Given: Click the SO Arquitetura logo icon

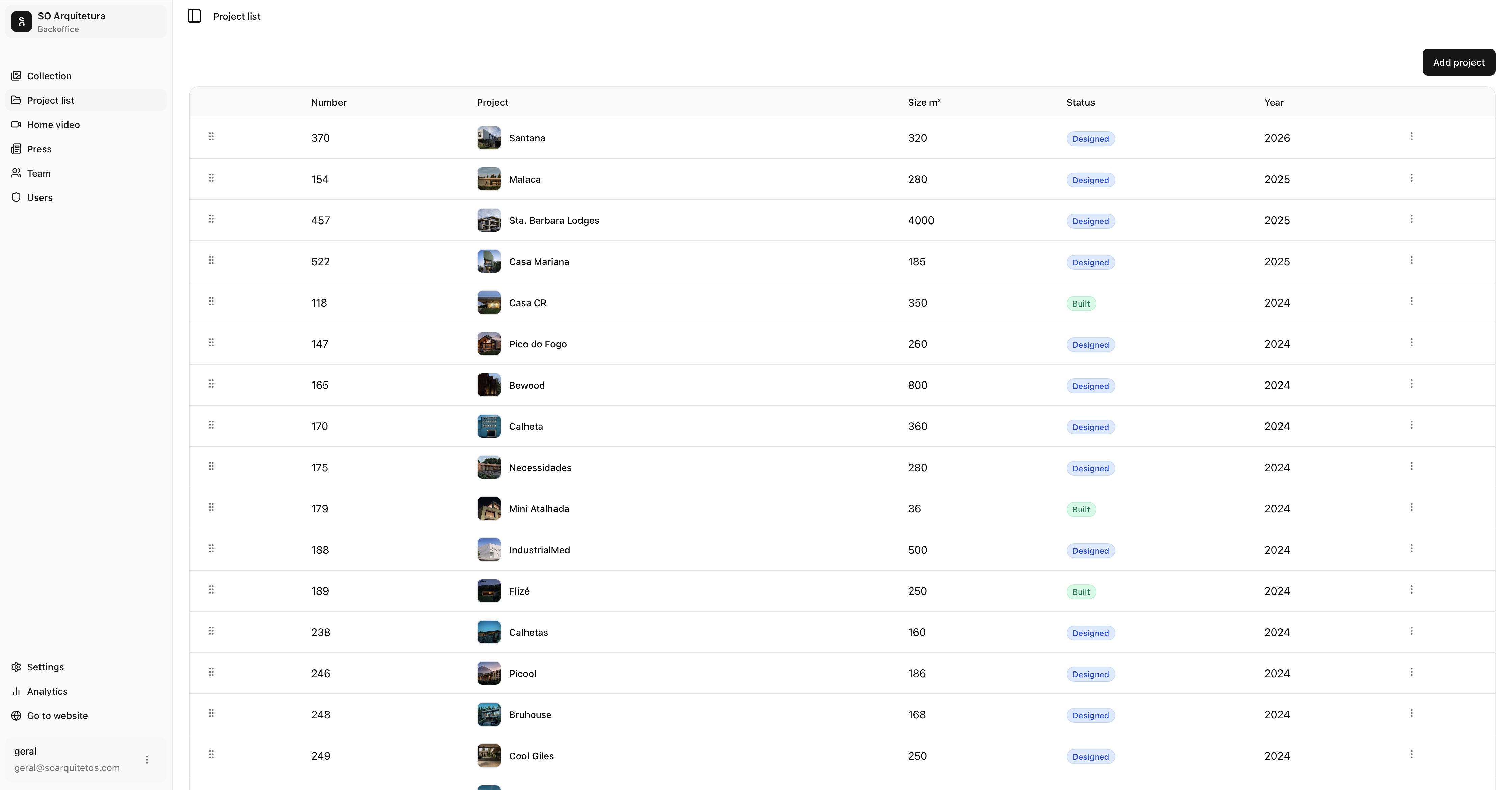Looking at the screenshot, I should tap(22, 22).
